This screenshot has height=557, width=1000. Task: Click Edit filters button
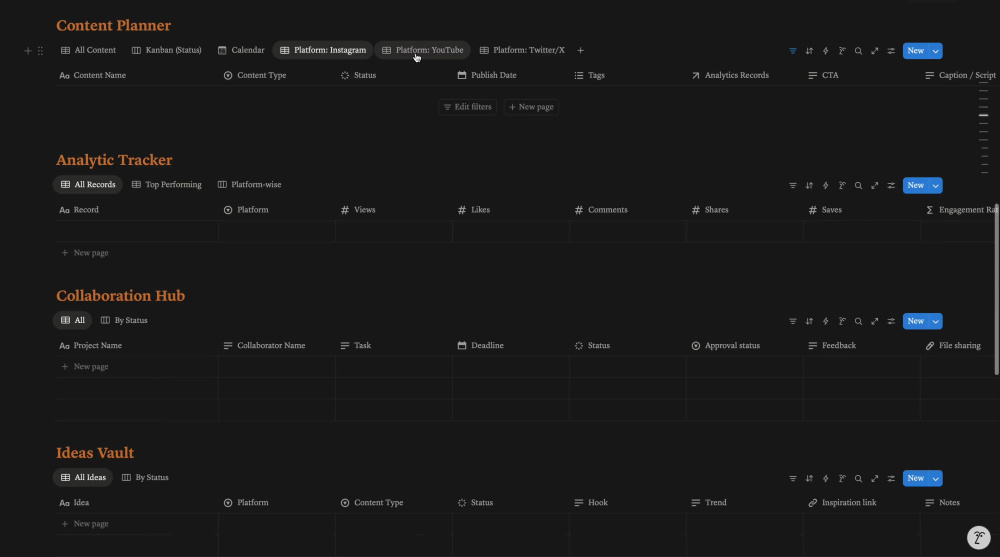click(x=467, y=107)
